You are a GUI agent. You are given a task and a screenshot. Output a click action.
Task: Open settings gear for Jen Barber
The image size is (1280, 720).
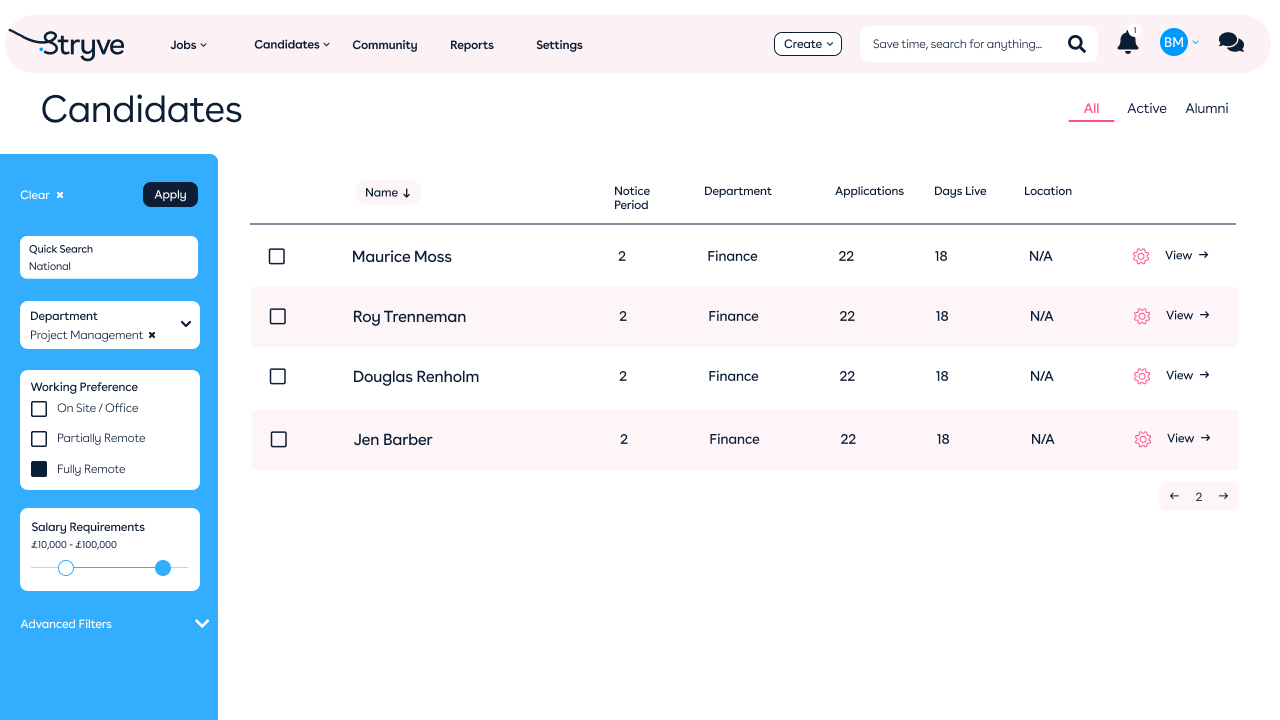click(1143, 439)
